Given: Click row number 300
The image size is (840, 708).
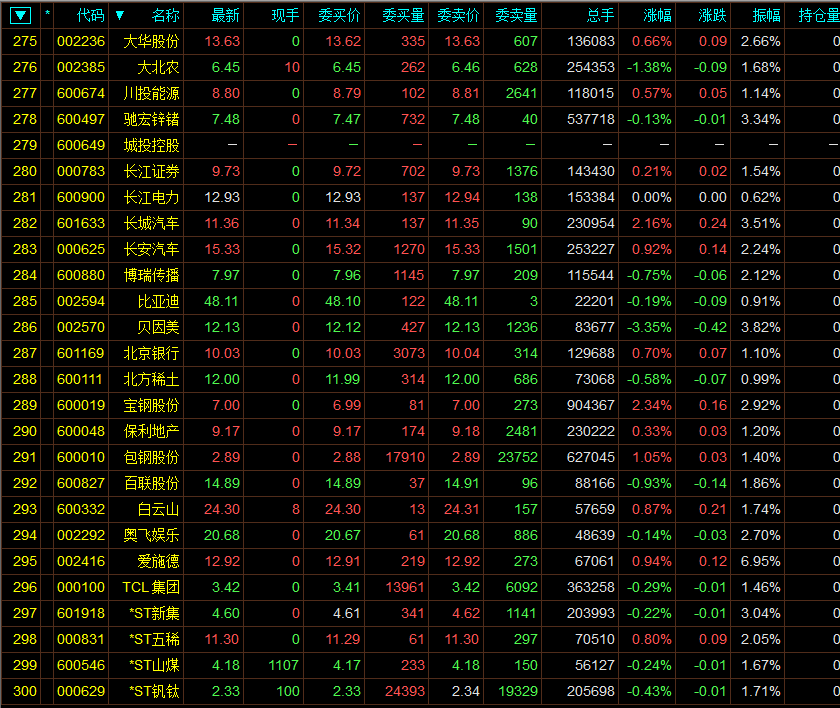Looking at the screenshot, I should 25,691.
